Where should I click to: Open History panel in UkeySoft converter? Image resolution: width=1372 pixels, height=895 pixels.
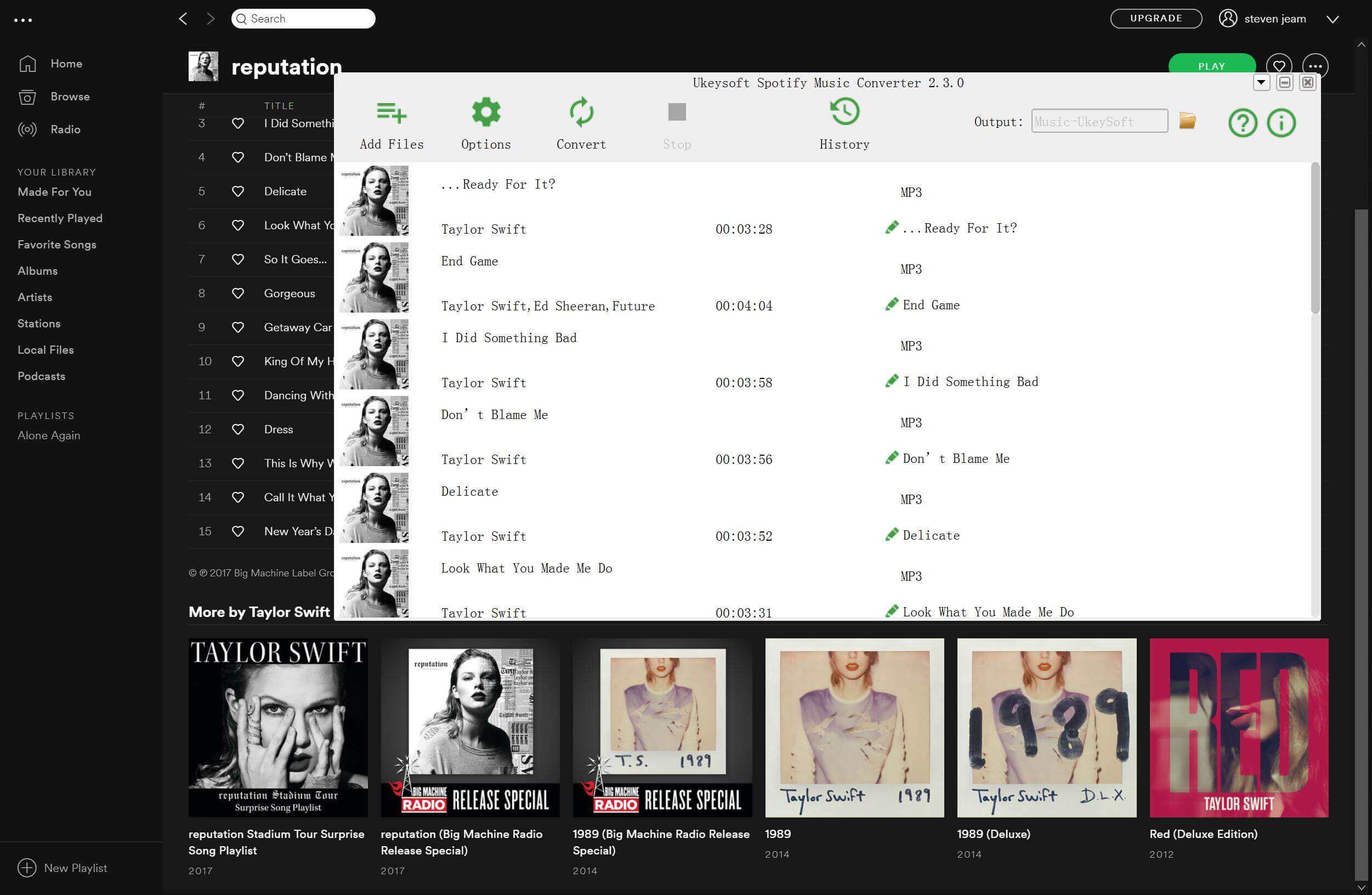click(845, 122)
